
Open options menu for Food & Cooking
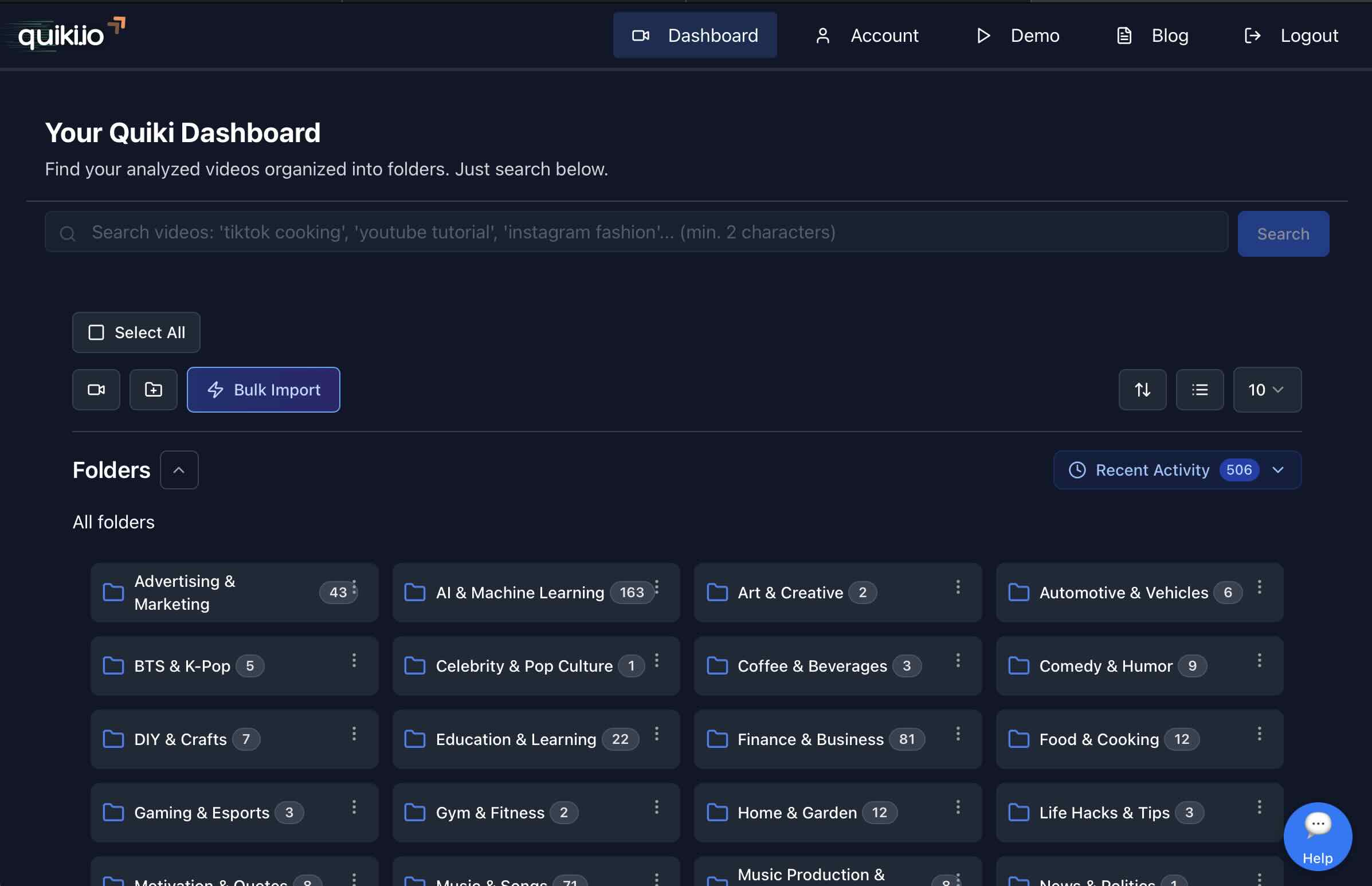coord(1259,734)
